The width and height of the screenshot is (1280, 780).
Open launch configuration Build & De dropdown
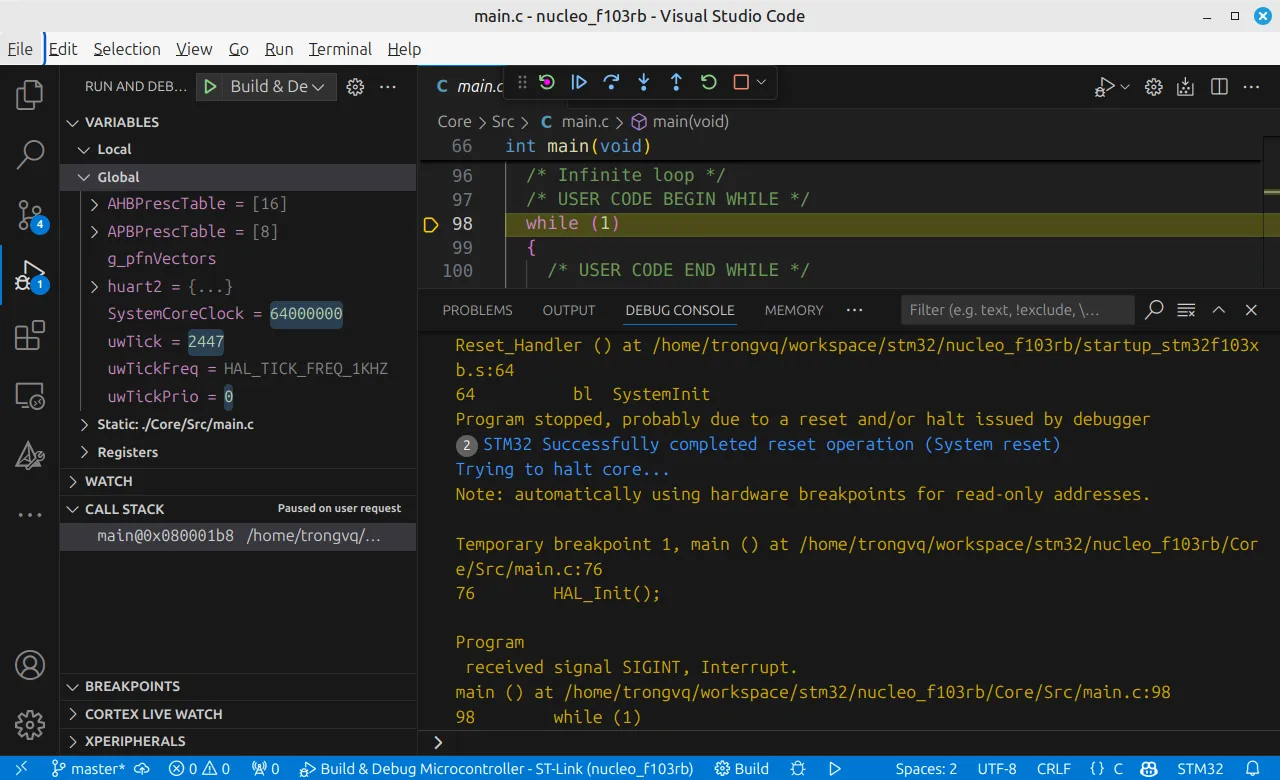278,87
